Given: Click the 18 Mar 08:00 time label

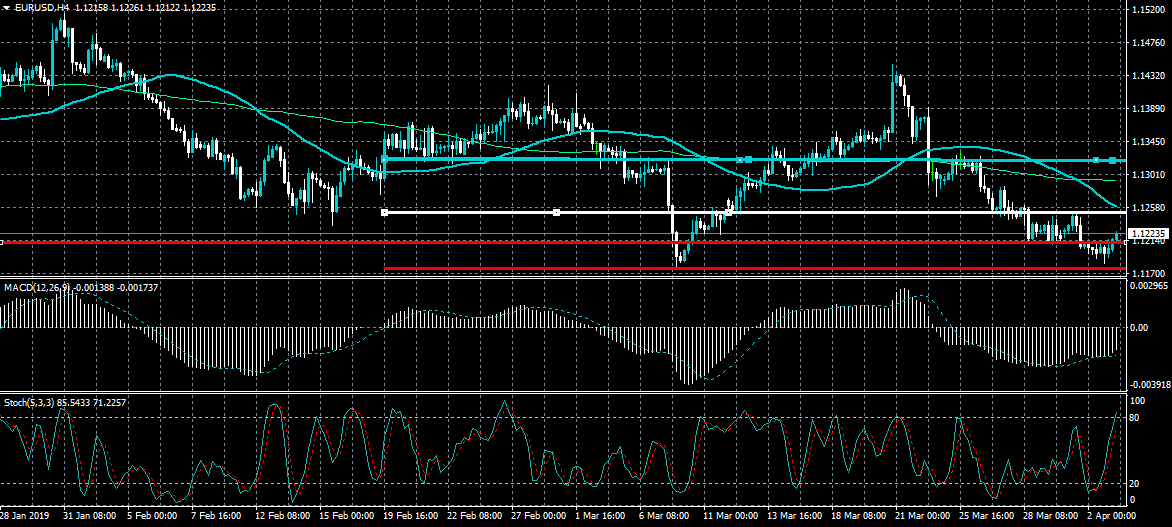Looking at the screenshot, I should click(860, 516).
